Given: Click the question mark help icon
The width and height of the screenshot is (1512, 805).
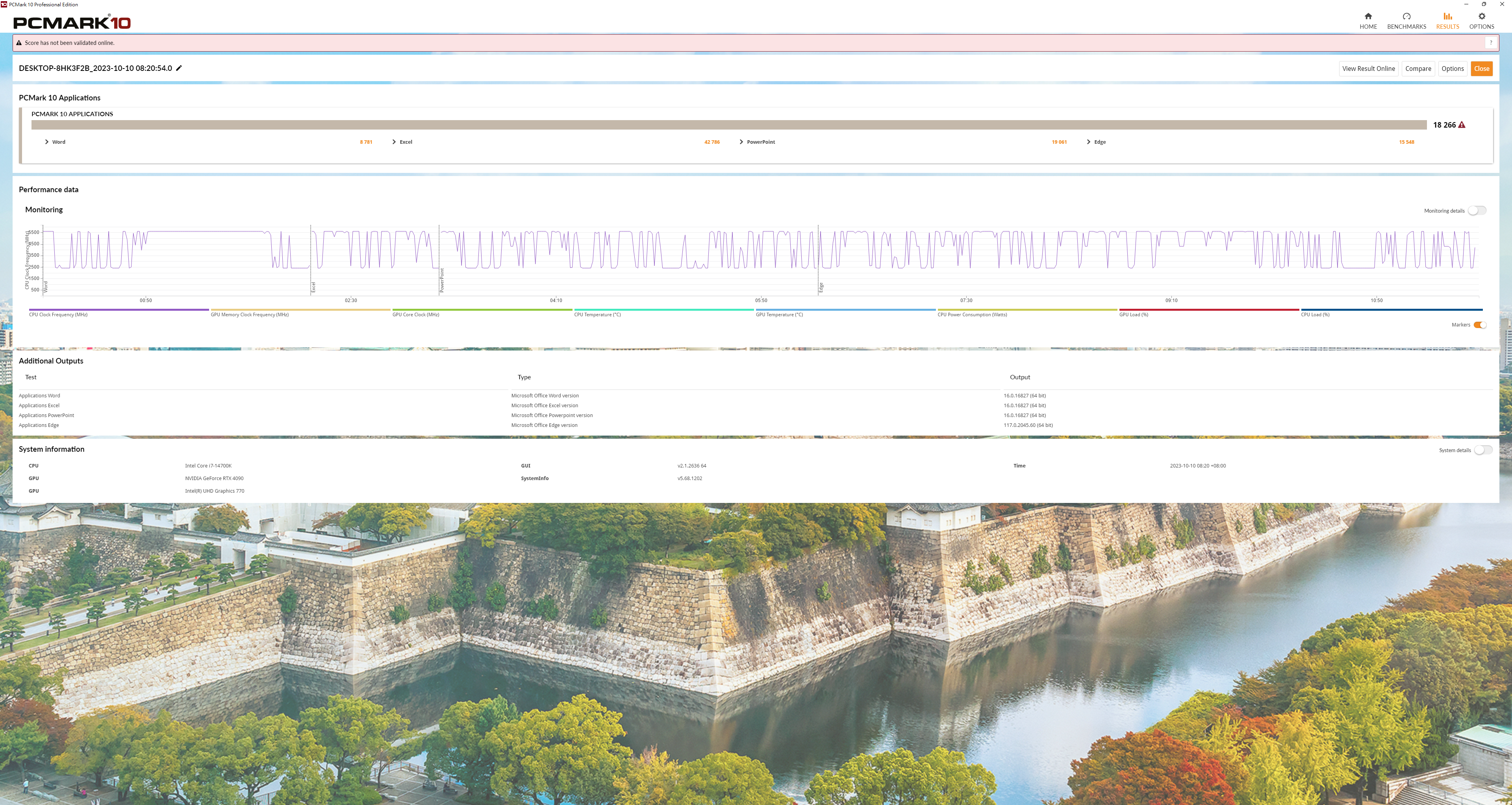Looking at the screenshot, I should point(1491,43).
